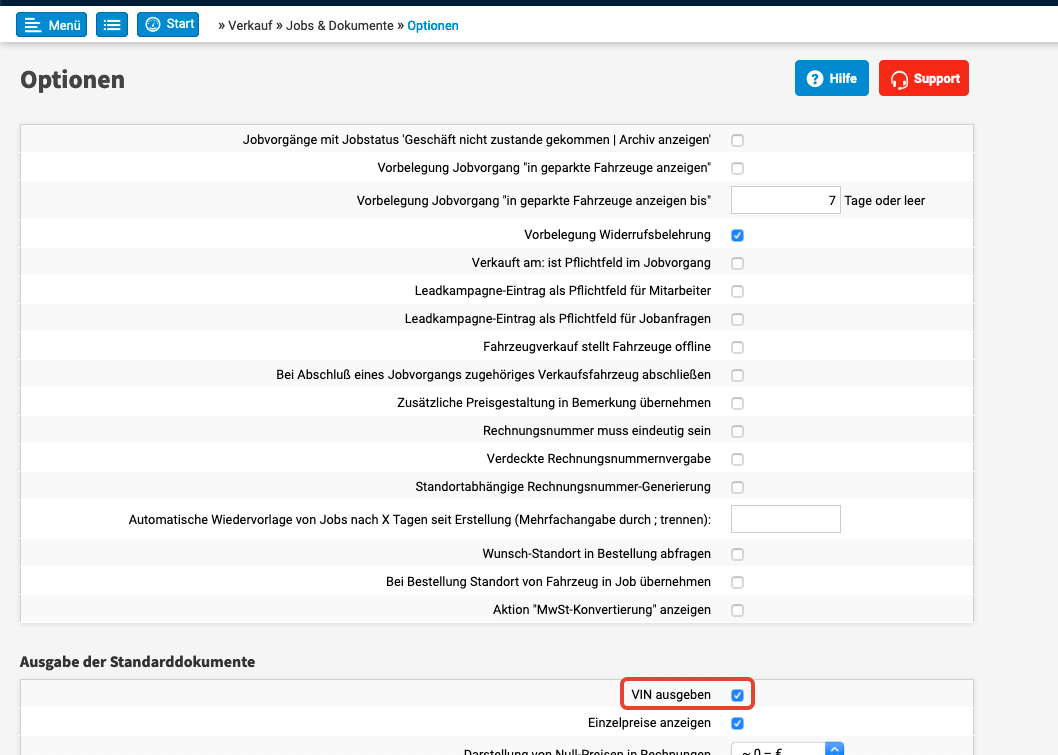Focus the Automatische Wiedervorlage input field
Image resolution: width=1058 pixels, height=755 pixels.
point(785,520)
